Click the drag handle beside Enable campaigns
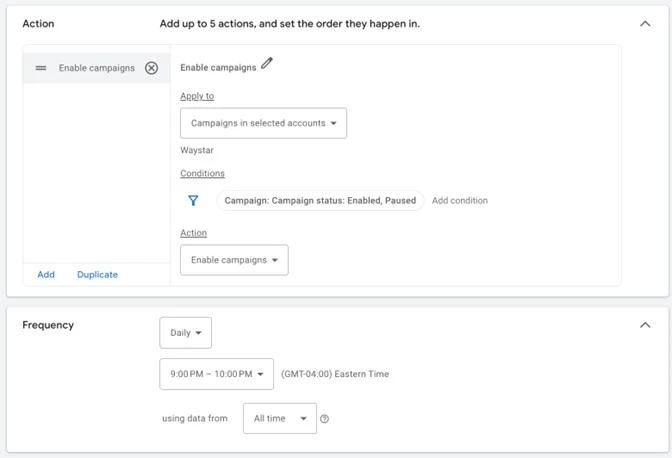Image resolution: width=672 pixels, height=458 pixels. pyautogui.click(x=41, y=68)
